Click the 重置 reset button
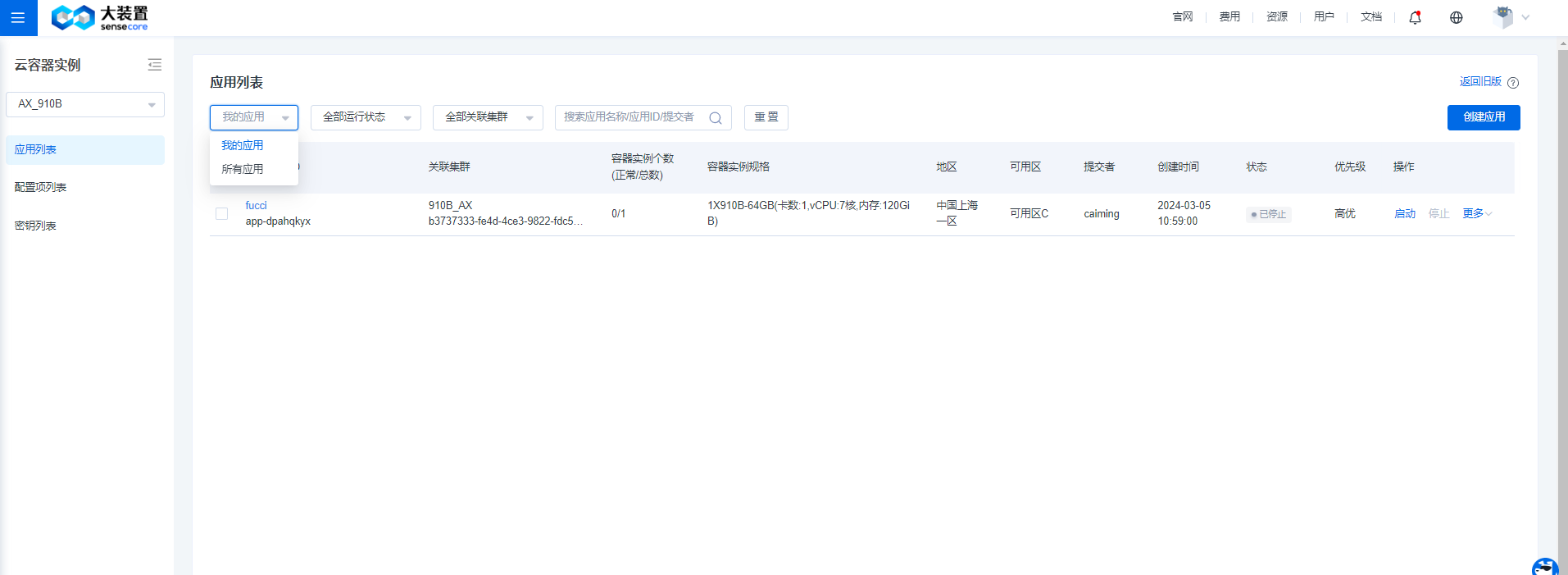 pos(766,117)
